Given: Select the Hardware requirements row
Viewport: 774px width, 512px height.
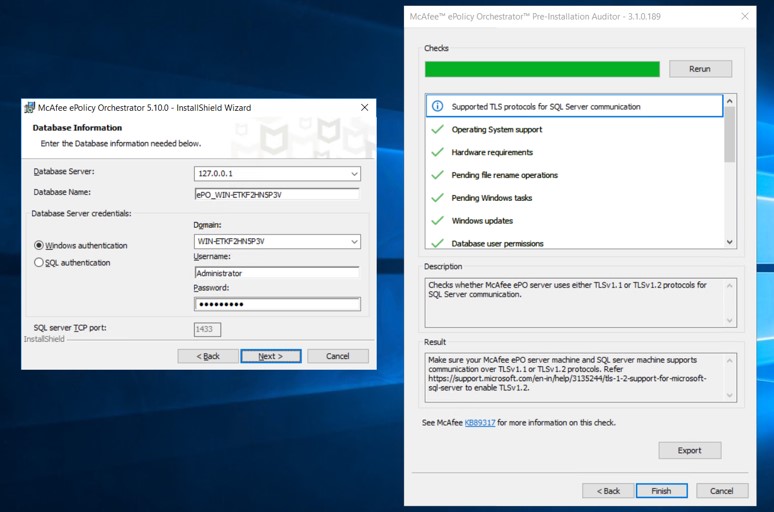Looking at the screenshot, I should click(x=574, y=152).
